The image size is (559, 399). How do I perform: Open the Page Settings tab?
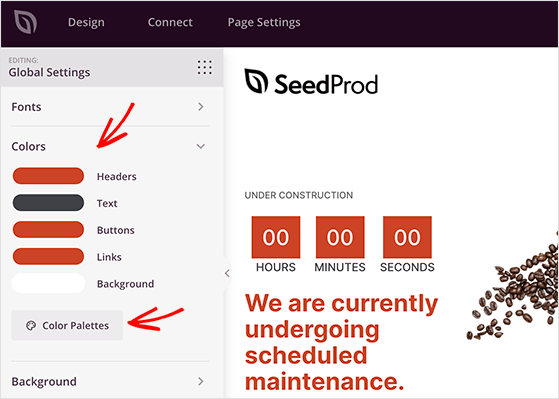[264, 22]
